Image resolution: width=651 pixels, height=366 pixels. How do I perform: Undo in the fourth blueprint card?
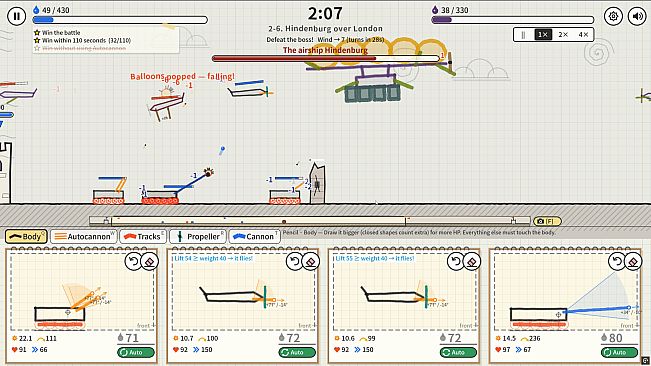click(x=617, y=261)
